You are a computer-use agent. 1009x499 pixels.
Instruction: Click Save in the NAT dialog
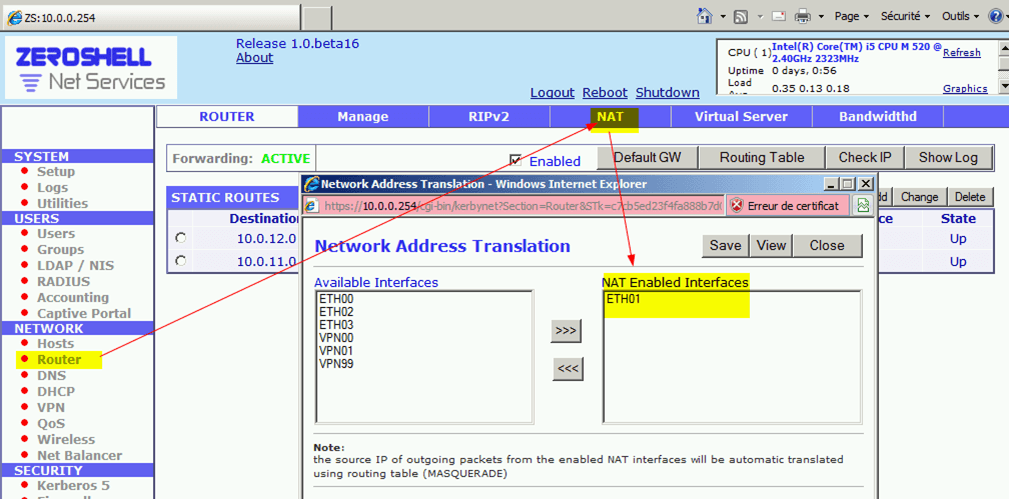725,245
